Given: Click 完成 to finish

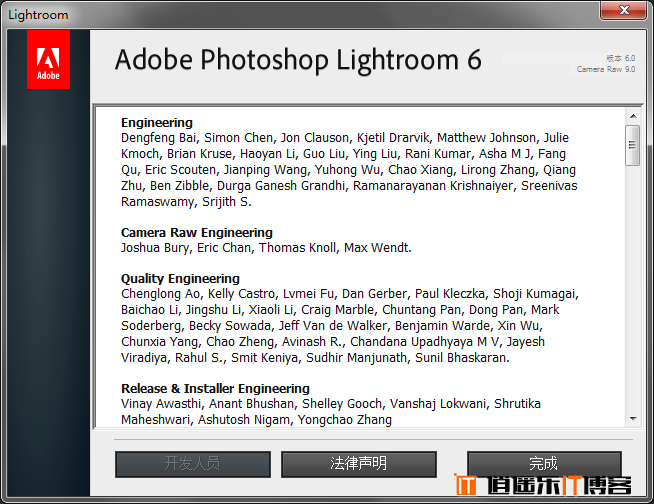Looking at the screenshot, I should (x=544, y=463).
